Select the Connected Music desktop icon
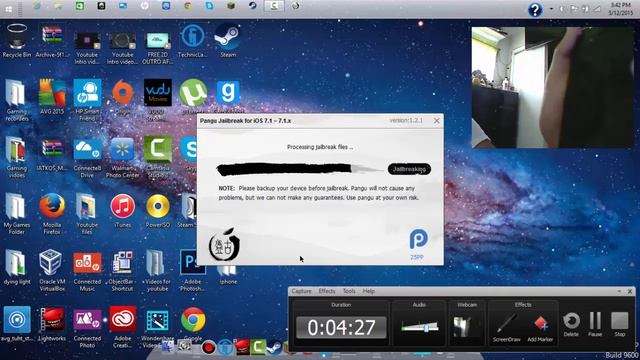This screenshot has width=640, height=360. coord(87,270)
